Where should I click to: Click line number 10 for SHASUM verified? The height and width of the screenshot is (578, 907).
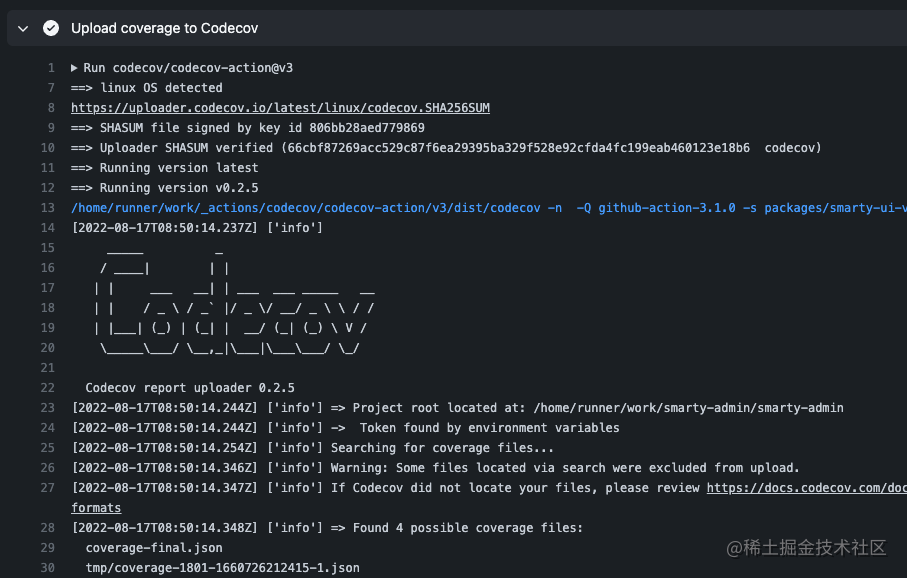coord(47,148)
